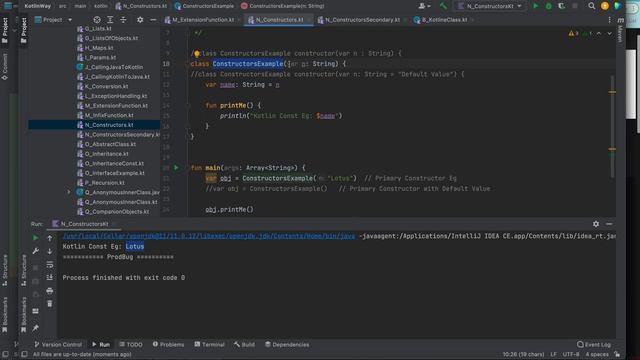Go to previous highlighted problem arrow
Viewport: 640px width, 360px height.
(599, 33)
